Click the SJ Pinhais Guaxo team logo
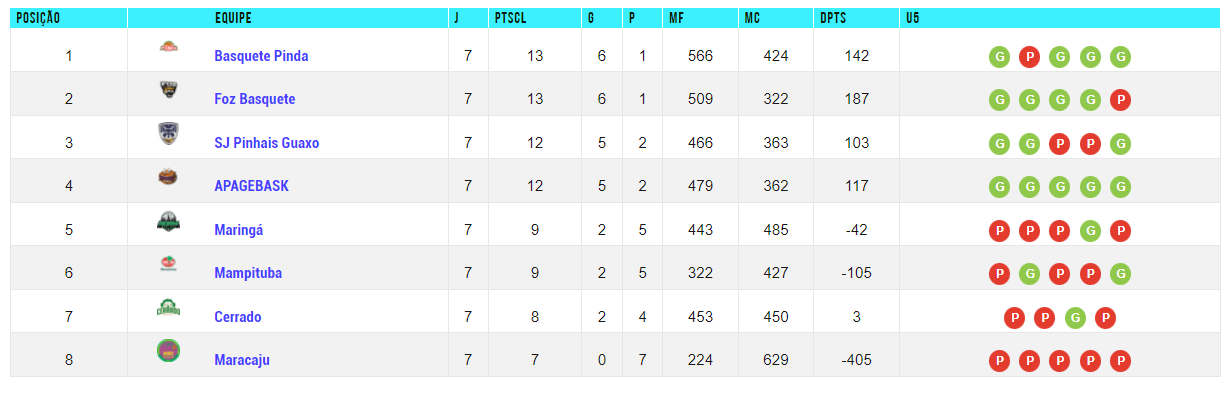 (x=168, y=134)
